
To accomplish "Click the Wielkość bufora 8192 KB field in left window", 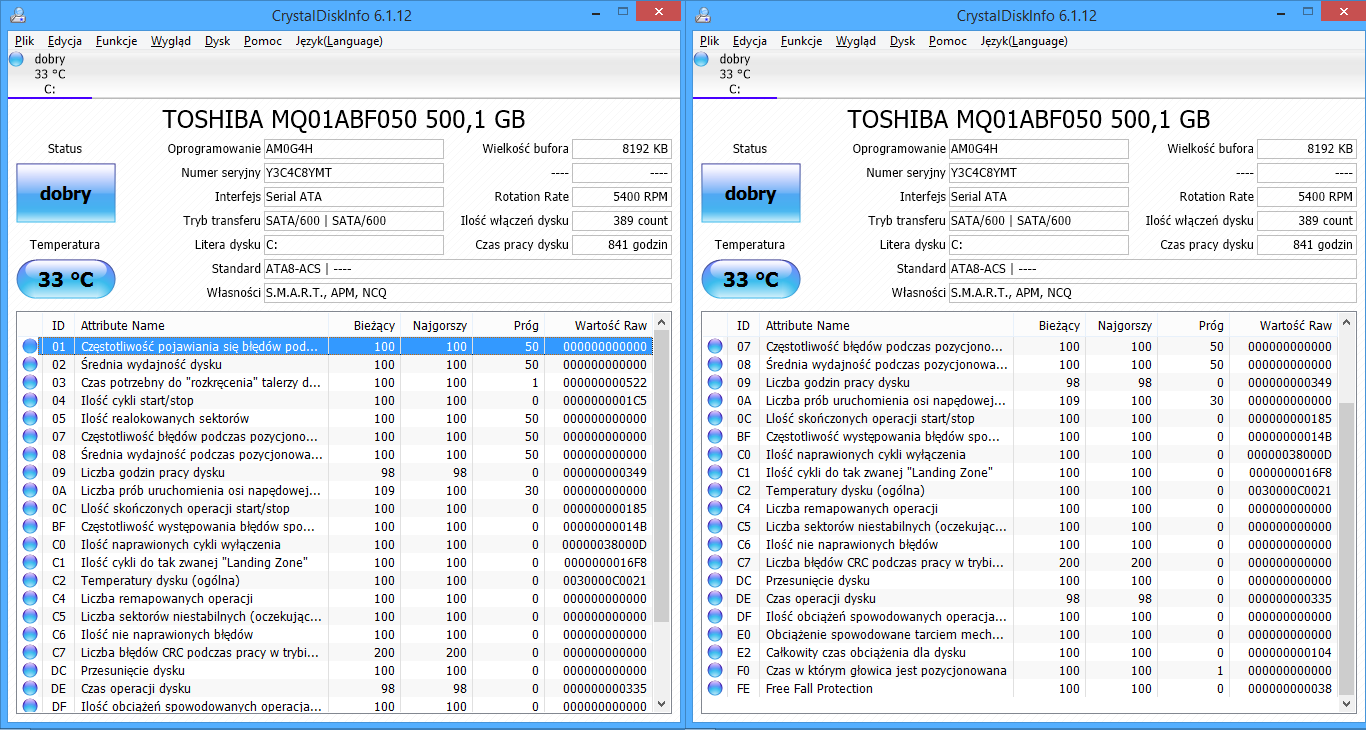I will pos(622,149).
